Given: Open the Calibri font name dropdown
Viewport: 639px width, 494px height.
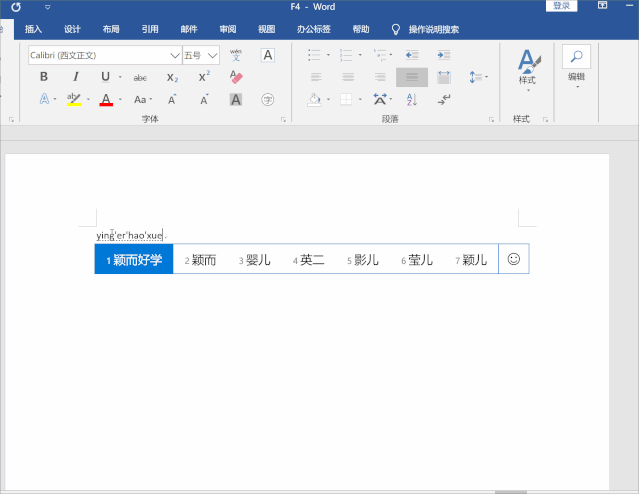Looking at the screenshot, I should (175, 56).
